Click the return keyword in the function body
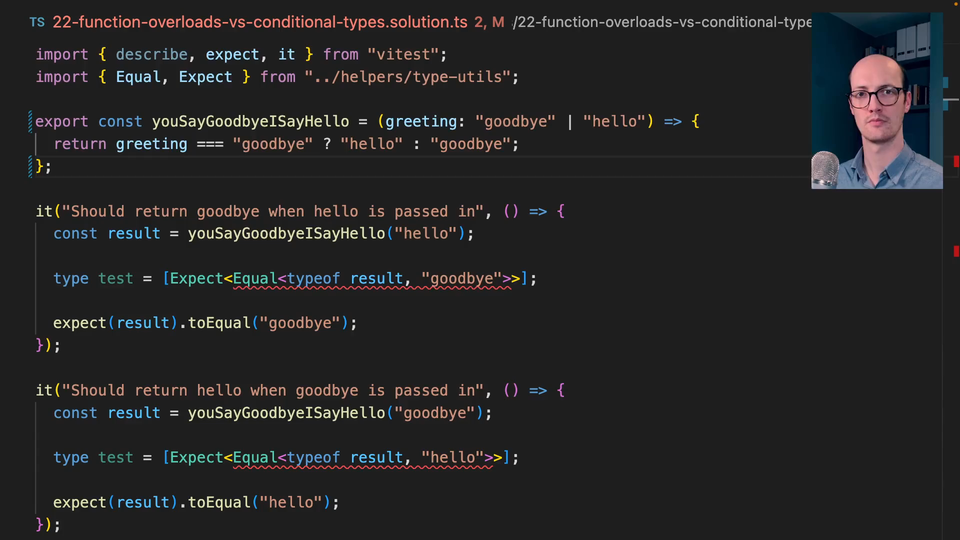The height and width of the screenshot is (540, 960). (x=80, y=144)
